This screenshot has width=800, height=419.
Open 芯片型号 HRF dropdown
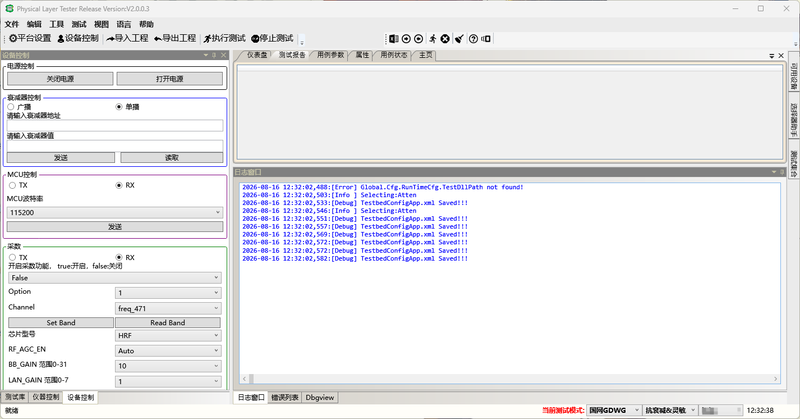(168, 335)
